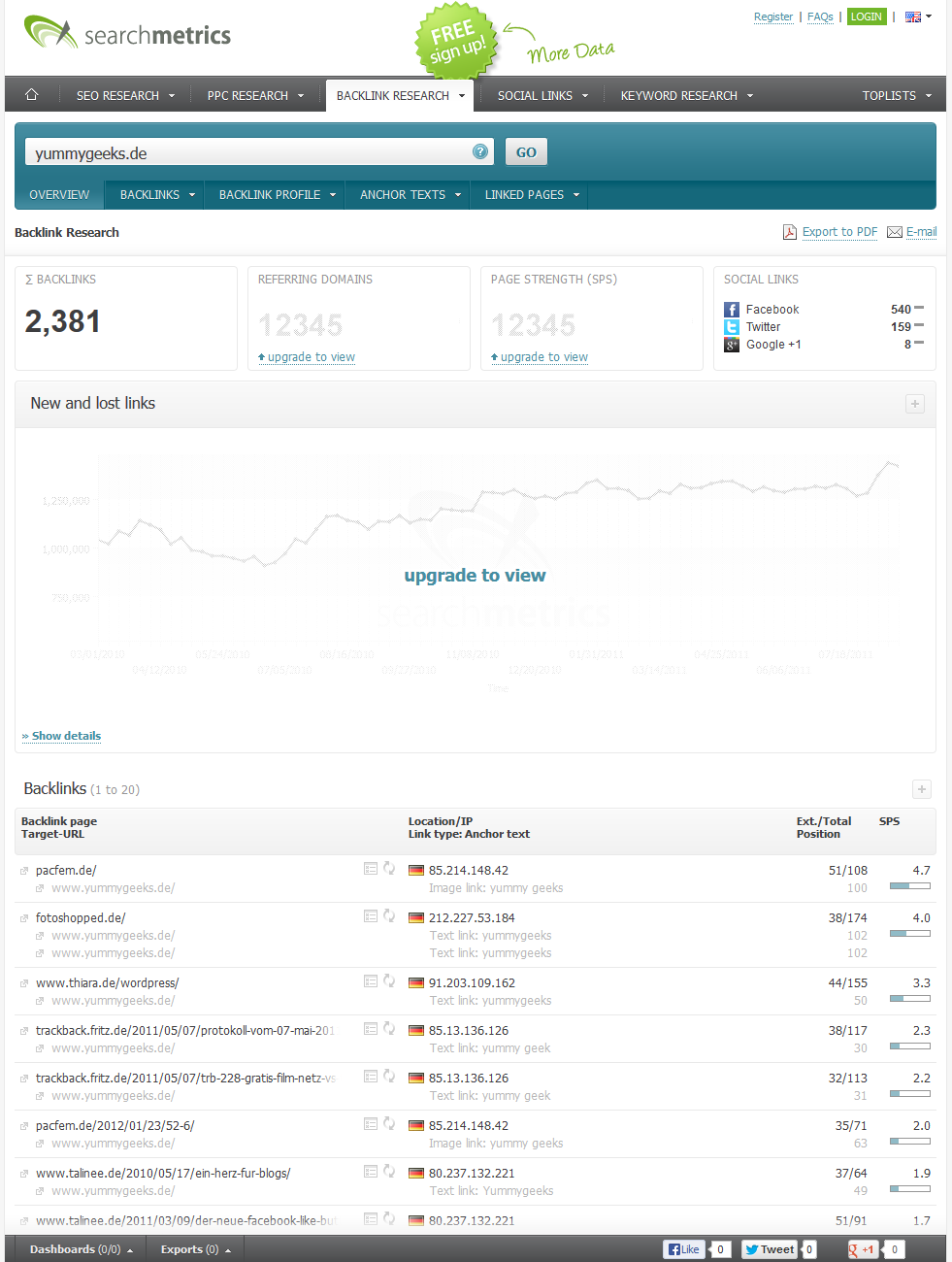Click the E-mail envelope icon
Image resolution: width=952 pixels, height=1262 pixels.
(x=895, y=232)
